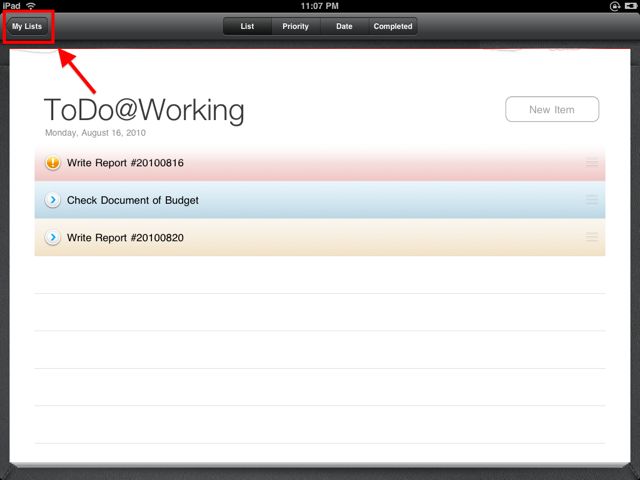
Task: Select the Write Report #20100820 task text
Action: (x=125, y=238)
